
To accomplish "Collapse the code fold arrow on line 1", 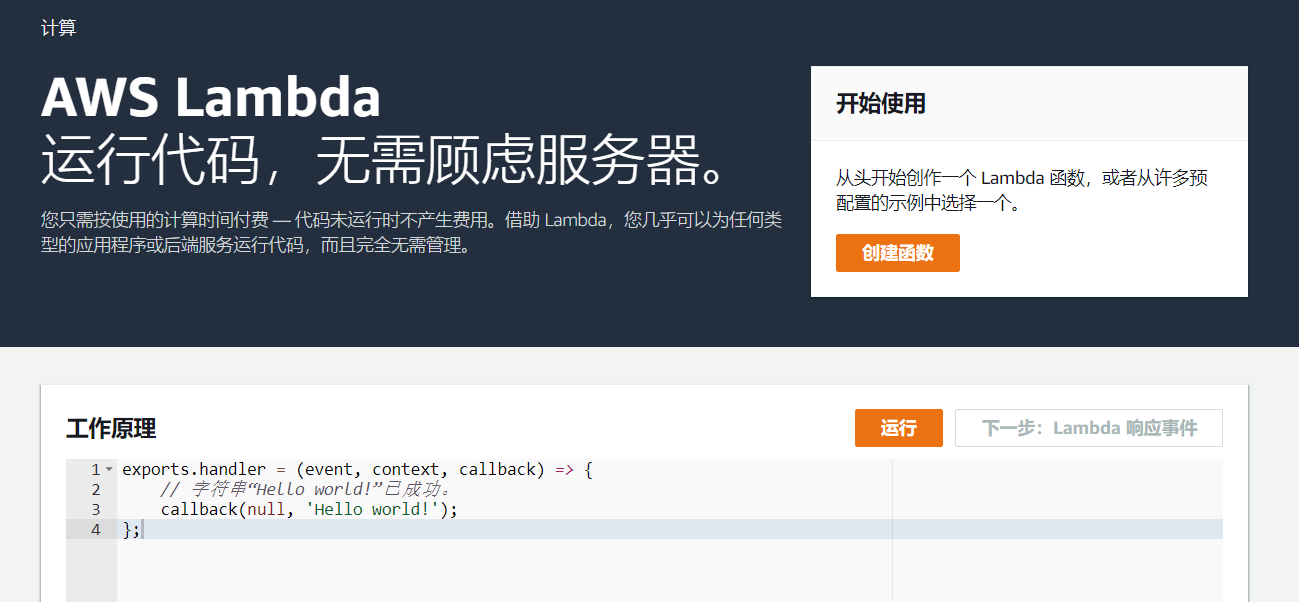I will (x=109, y=469).
